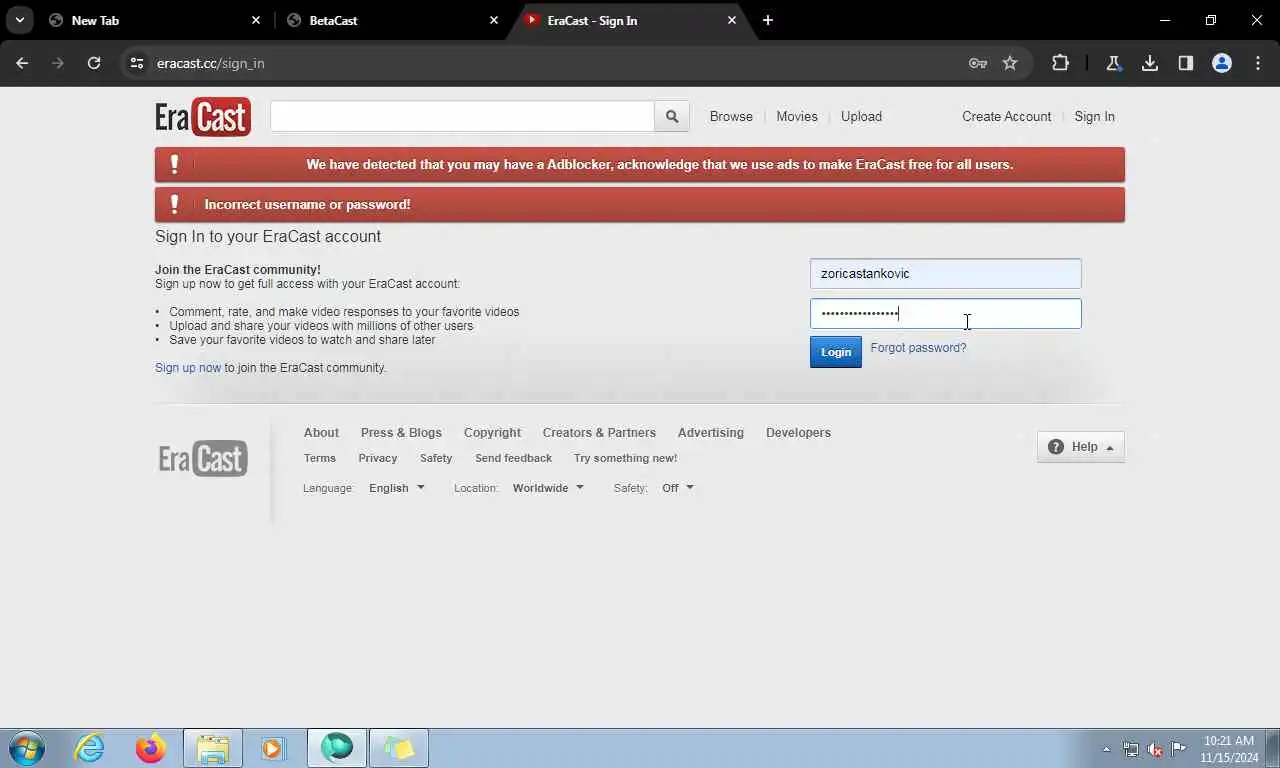Click the address bar URL eracast.cc/sign_in

point(211,63)
